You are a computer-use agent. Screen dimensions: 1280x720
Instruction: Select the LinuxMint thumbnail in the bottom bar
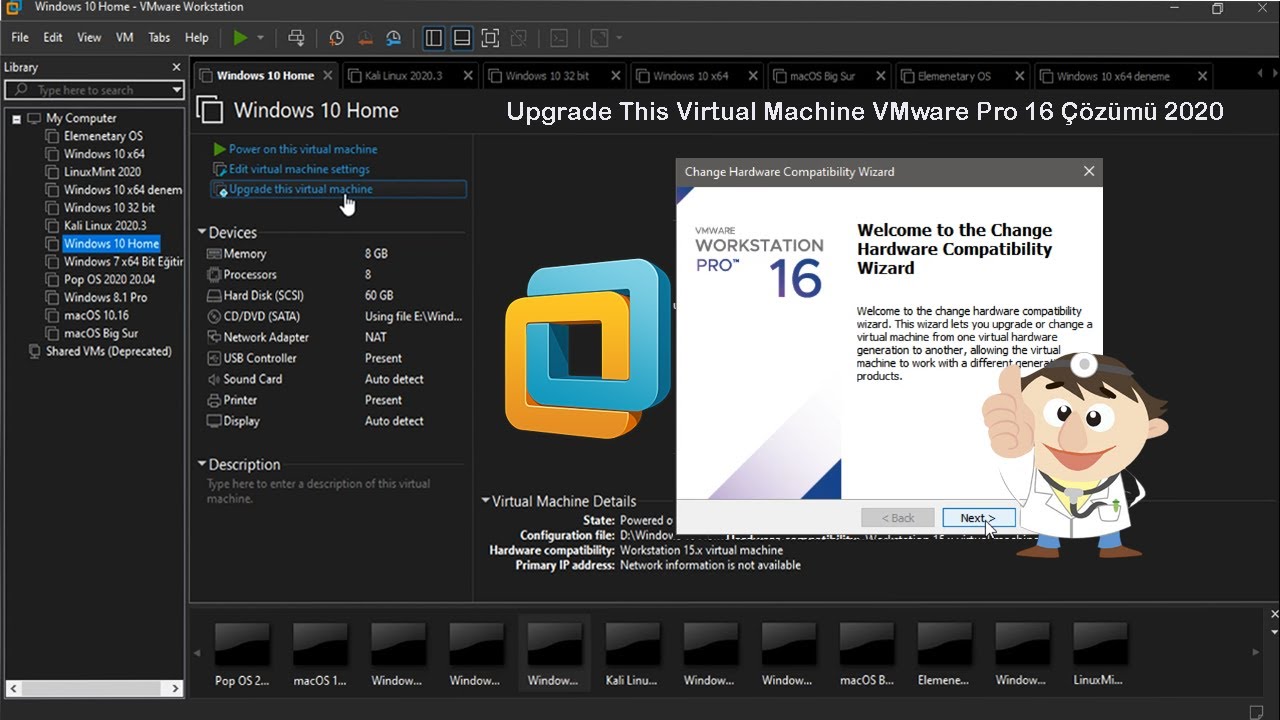coord(1100,654)
